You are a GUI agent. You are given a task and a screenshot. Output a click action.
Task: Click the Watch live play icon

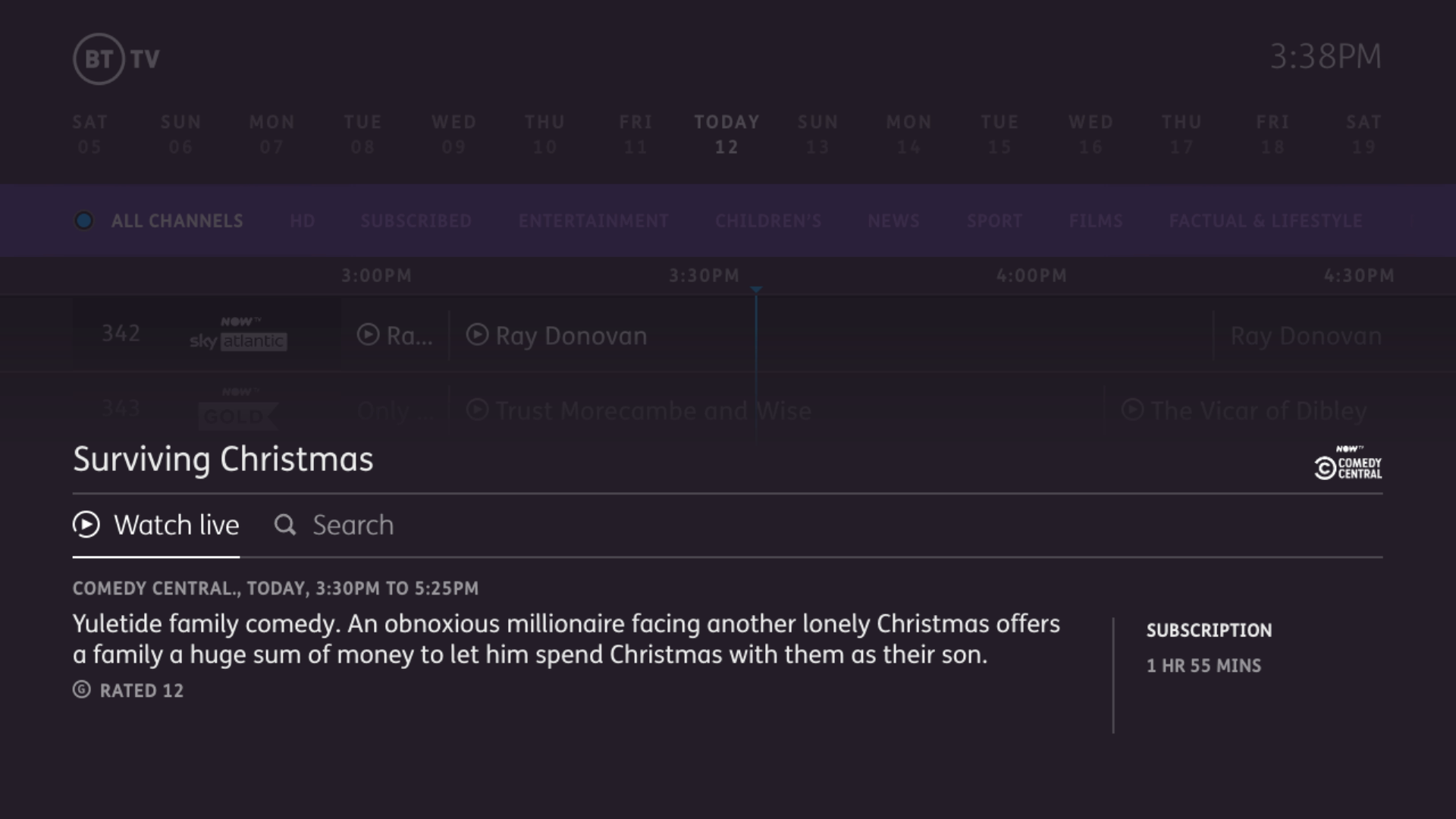[x=86, y=525]
